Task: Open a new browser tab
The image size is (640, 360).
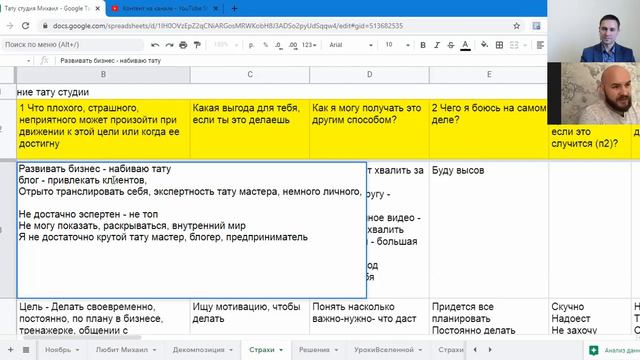Action: tap(234, 8)
